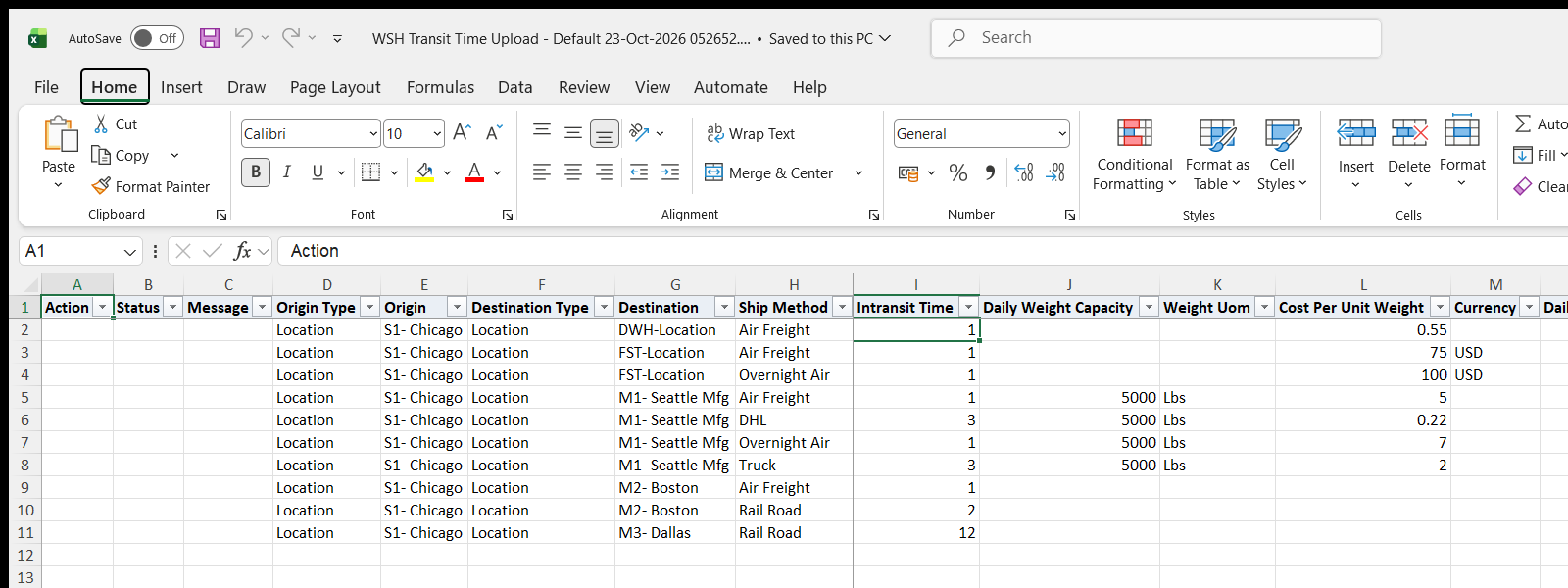1568x588 pixels.
Task: Open Origin Type filter dropdown
Action: [x=369, y=308]
